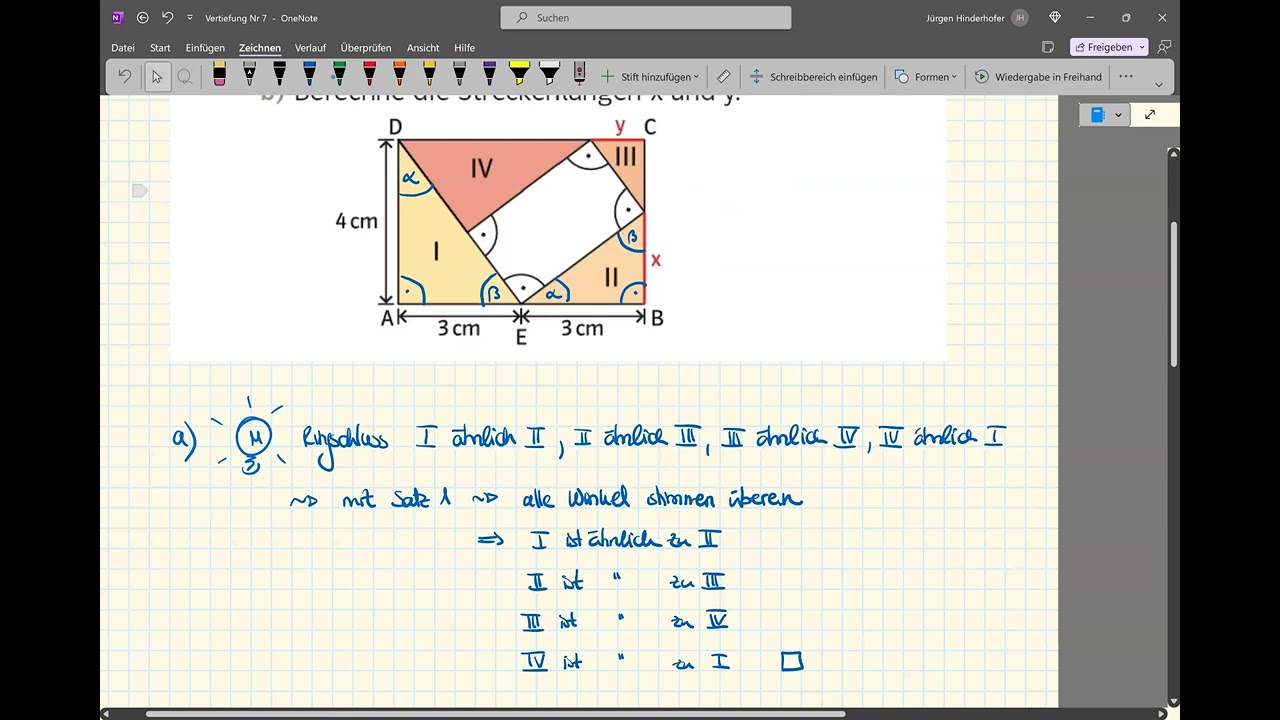Open the Datei menu
This screenshot has height=720, width=1280.
pyautogui.click(x=123, y=48)
